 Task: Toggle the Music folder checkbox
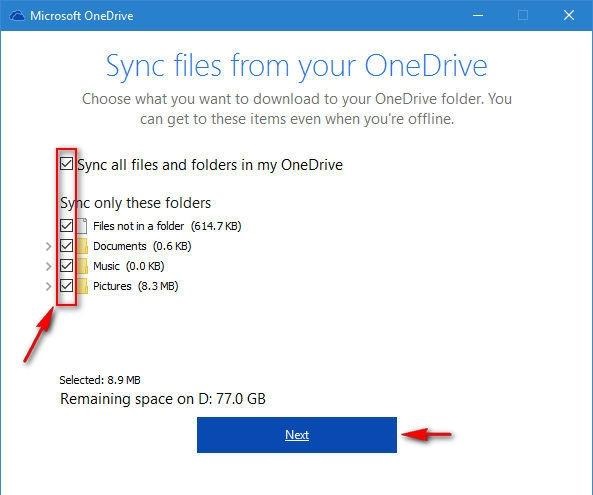[67, 266]
